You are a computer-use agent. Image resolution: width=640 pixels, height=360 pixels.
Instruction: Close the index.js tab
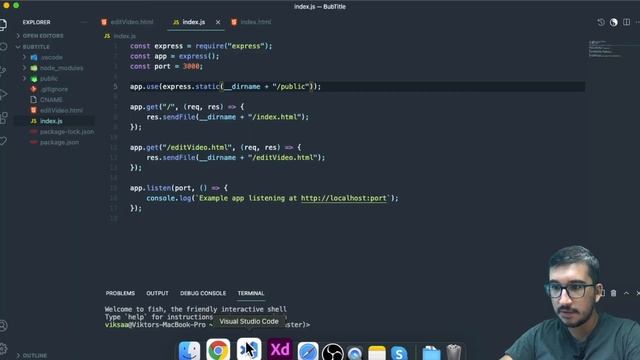218,22
